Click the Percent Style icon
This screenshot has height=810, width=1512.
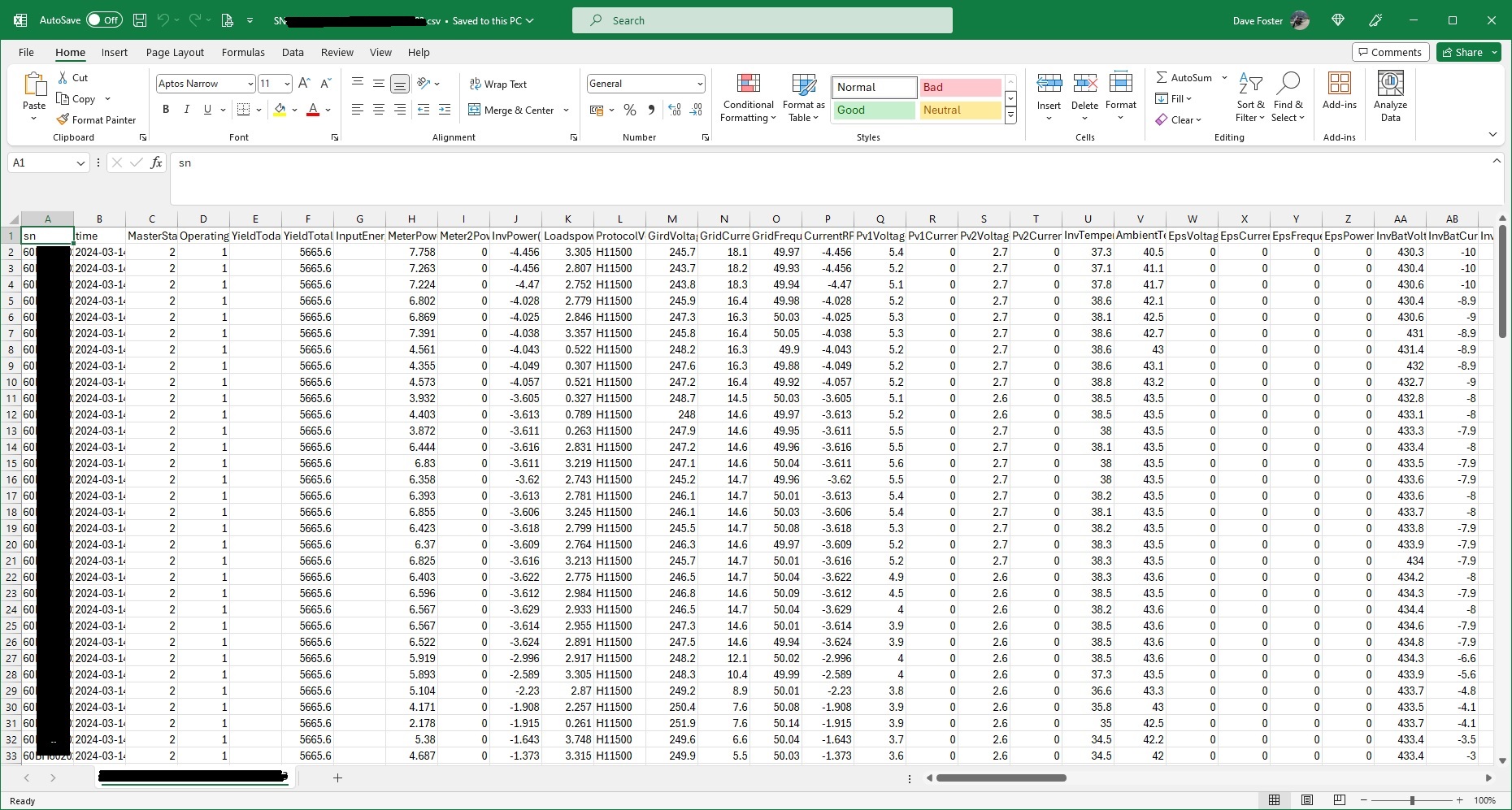(x=629, y=110)
